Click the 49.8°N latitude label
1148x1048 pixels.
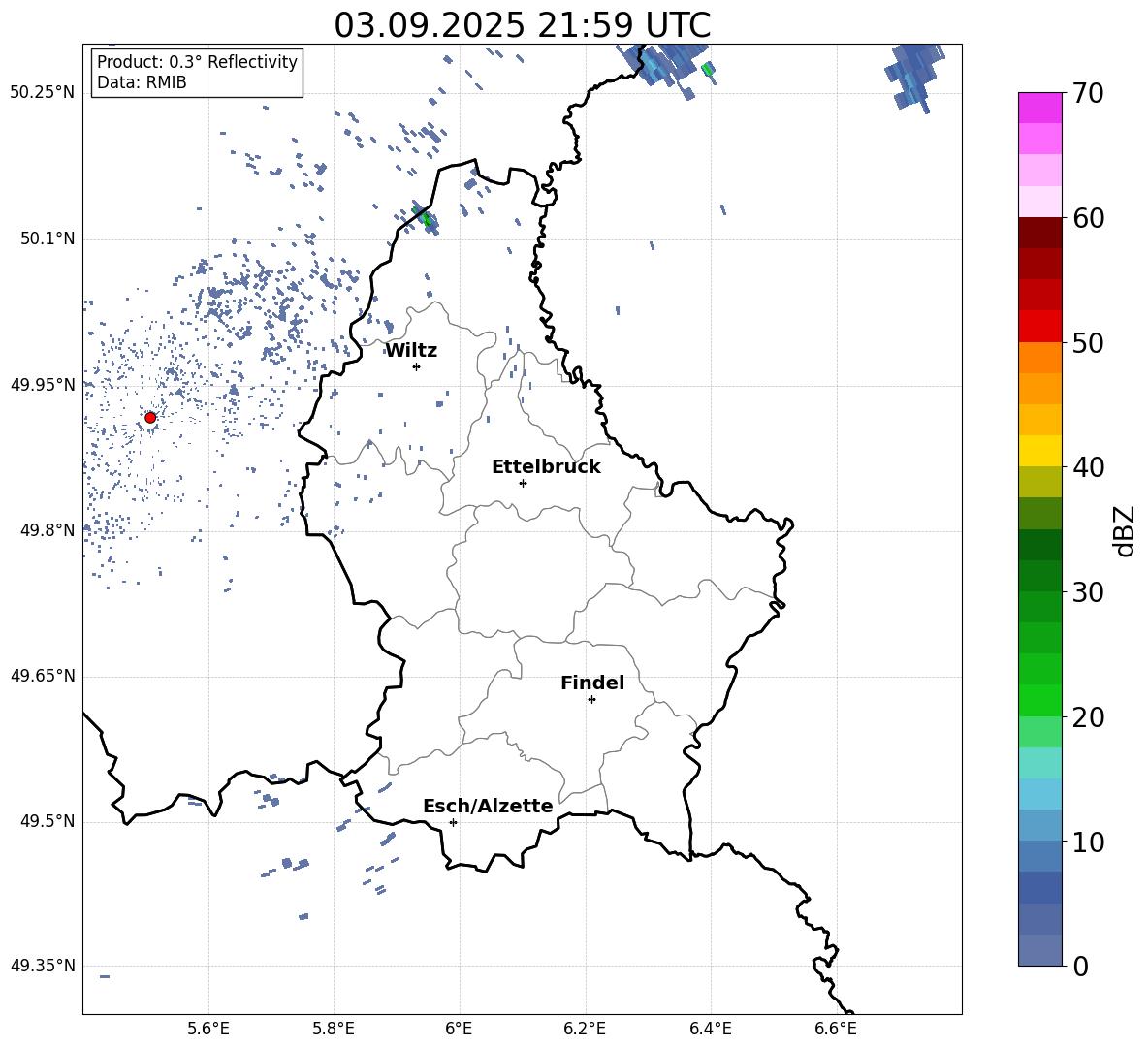[x=48, y=530]
